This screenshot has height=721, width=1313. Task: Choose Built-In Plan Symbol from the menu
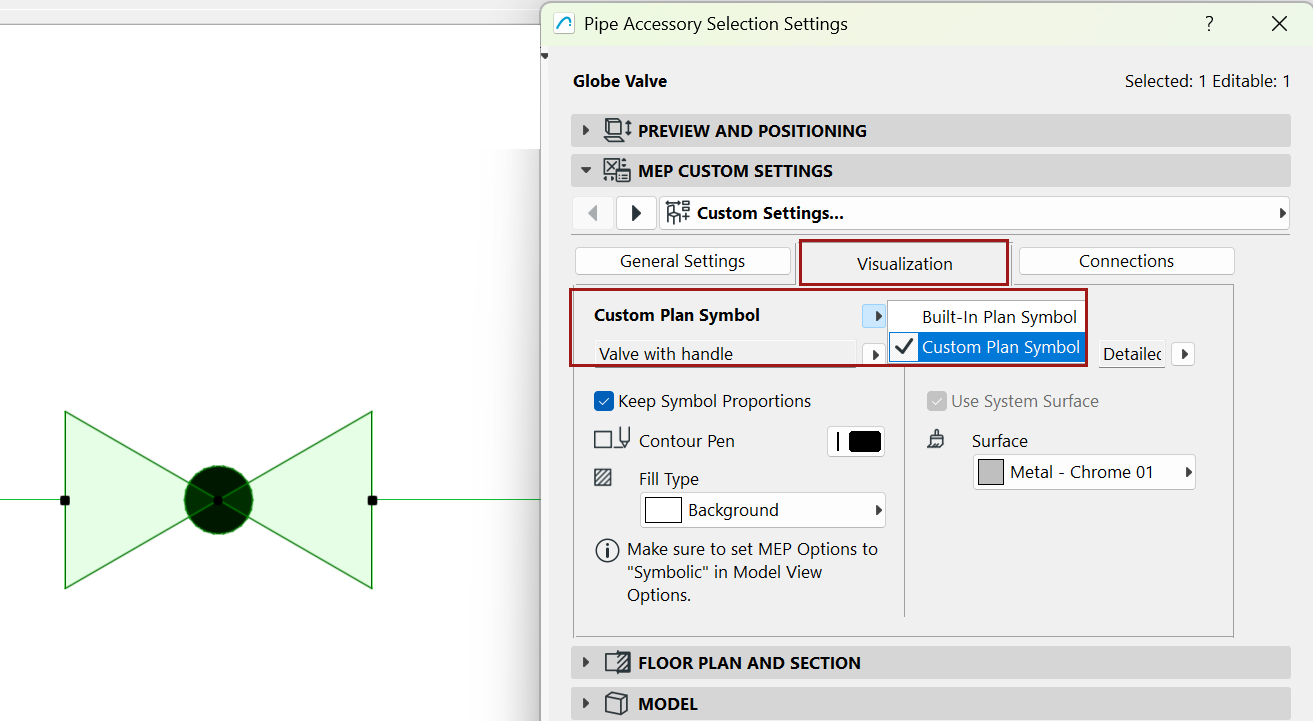[x=986, y=317]
